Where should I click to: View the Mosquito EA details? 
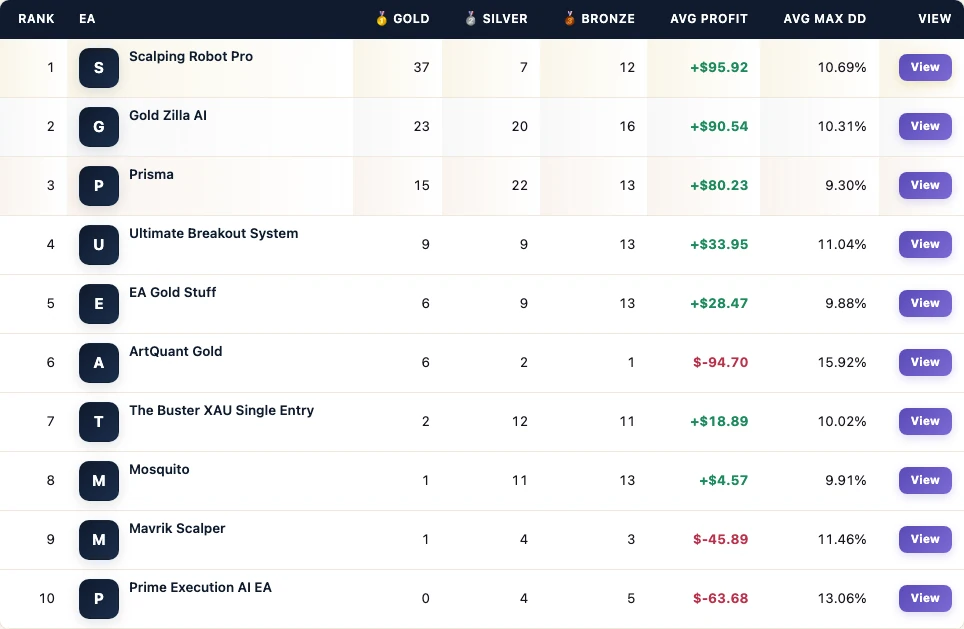[x=925, y=480]
